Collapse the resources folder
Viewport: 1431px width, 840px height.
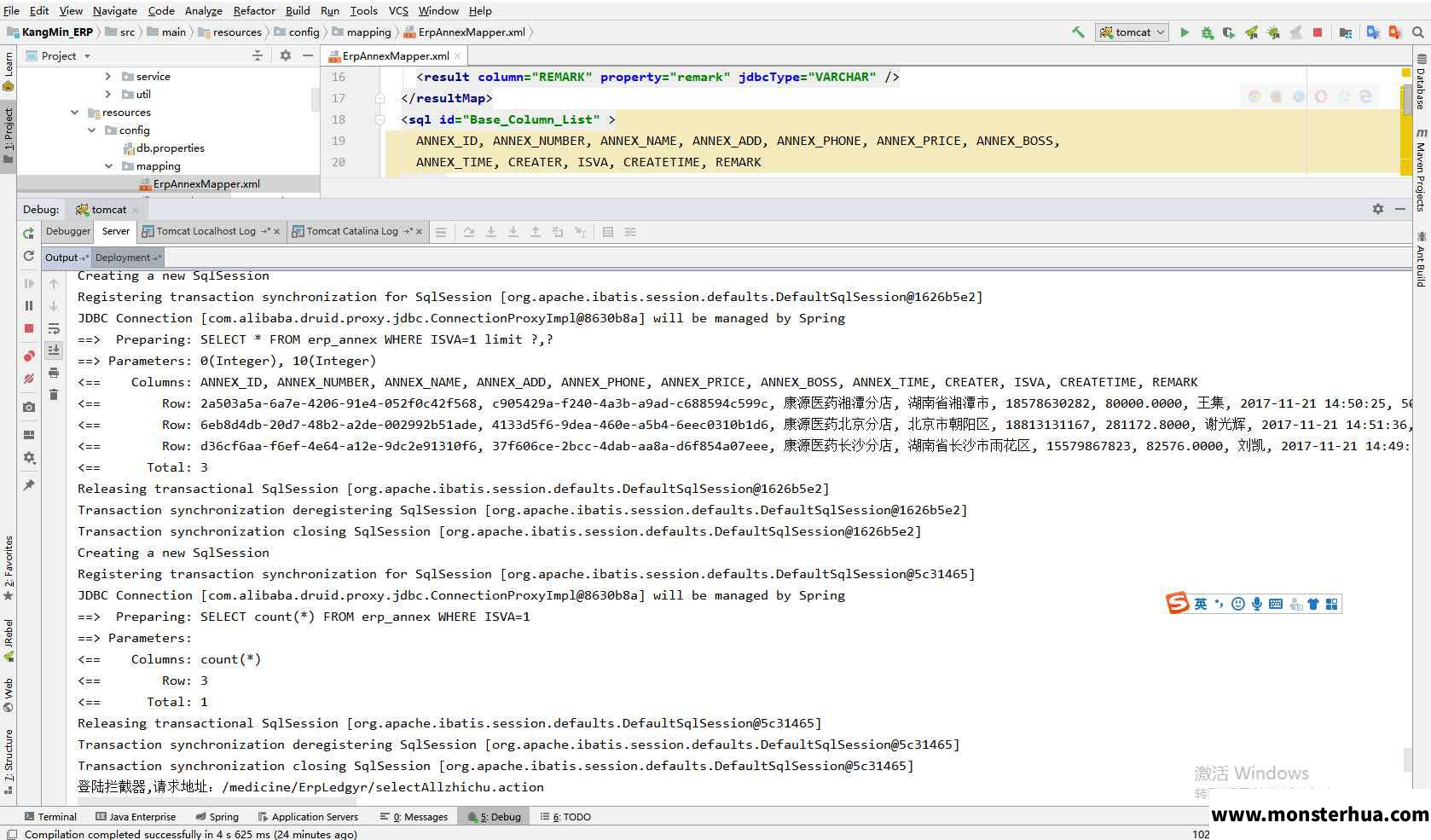tap(74, 112)
